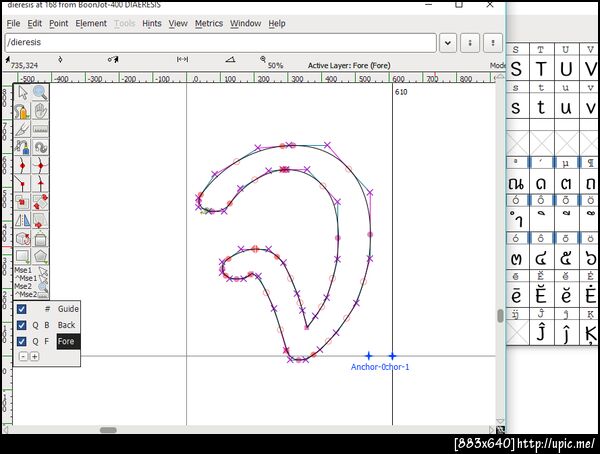Select the Add HV curve point tool

(40, 165)
